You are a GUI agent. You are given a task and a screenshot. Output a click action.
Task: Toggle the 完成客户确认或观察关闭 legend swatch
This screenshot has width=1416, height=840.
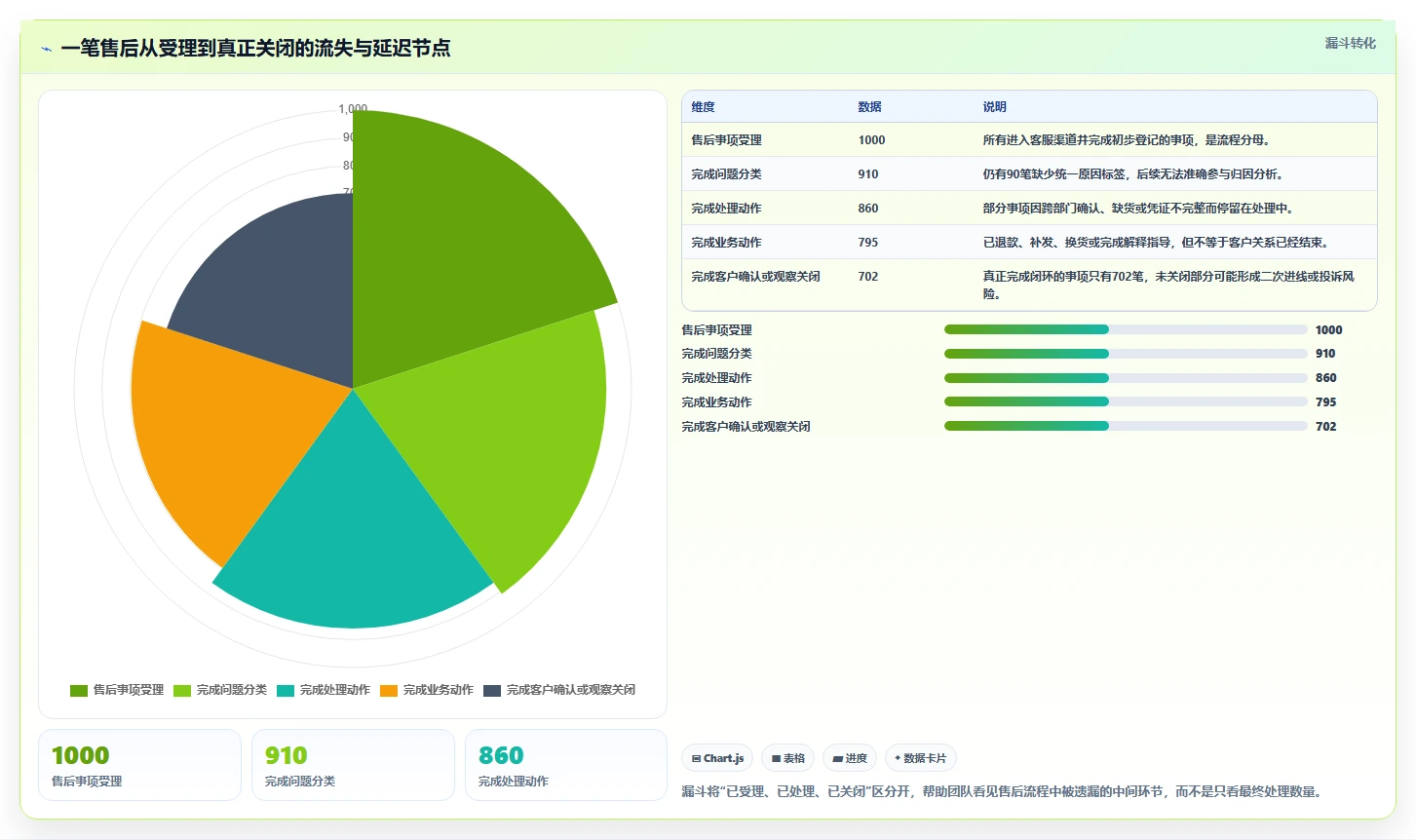pos(492,690)
